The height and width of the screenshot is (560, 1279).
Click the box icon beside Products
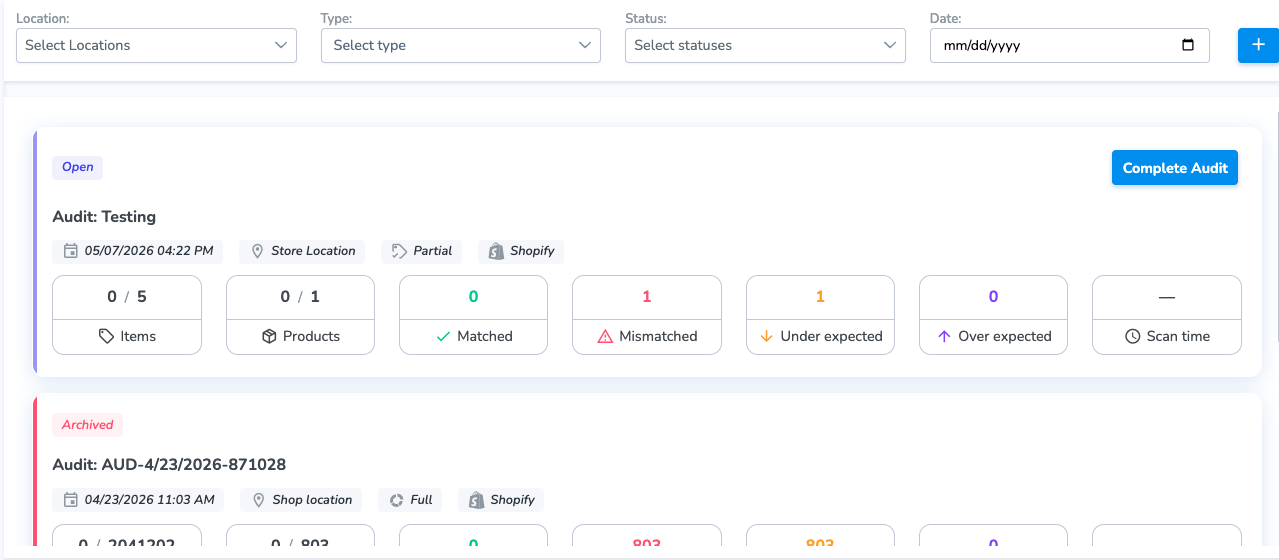pos(269,337)
